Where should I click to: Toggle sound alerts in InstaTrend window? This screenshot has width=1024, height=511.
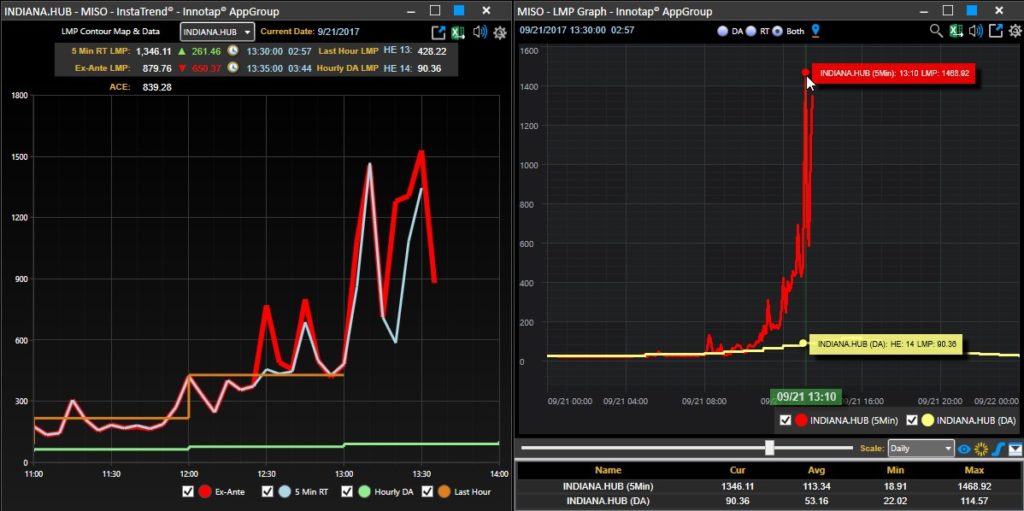(x=479, y=32)
